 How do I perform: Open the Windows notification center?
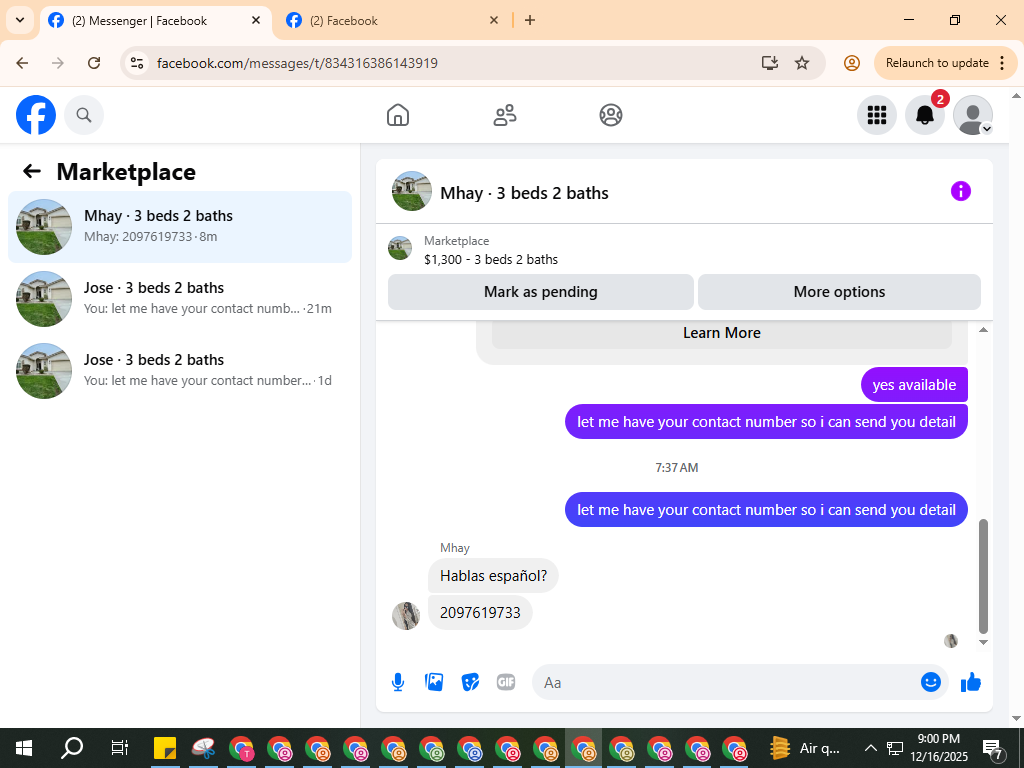coord(993,748)
